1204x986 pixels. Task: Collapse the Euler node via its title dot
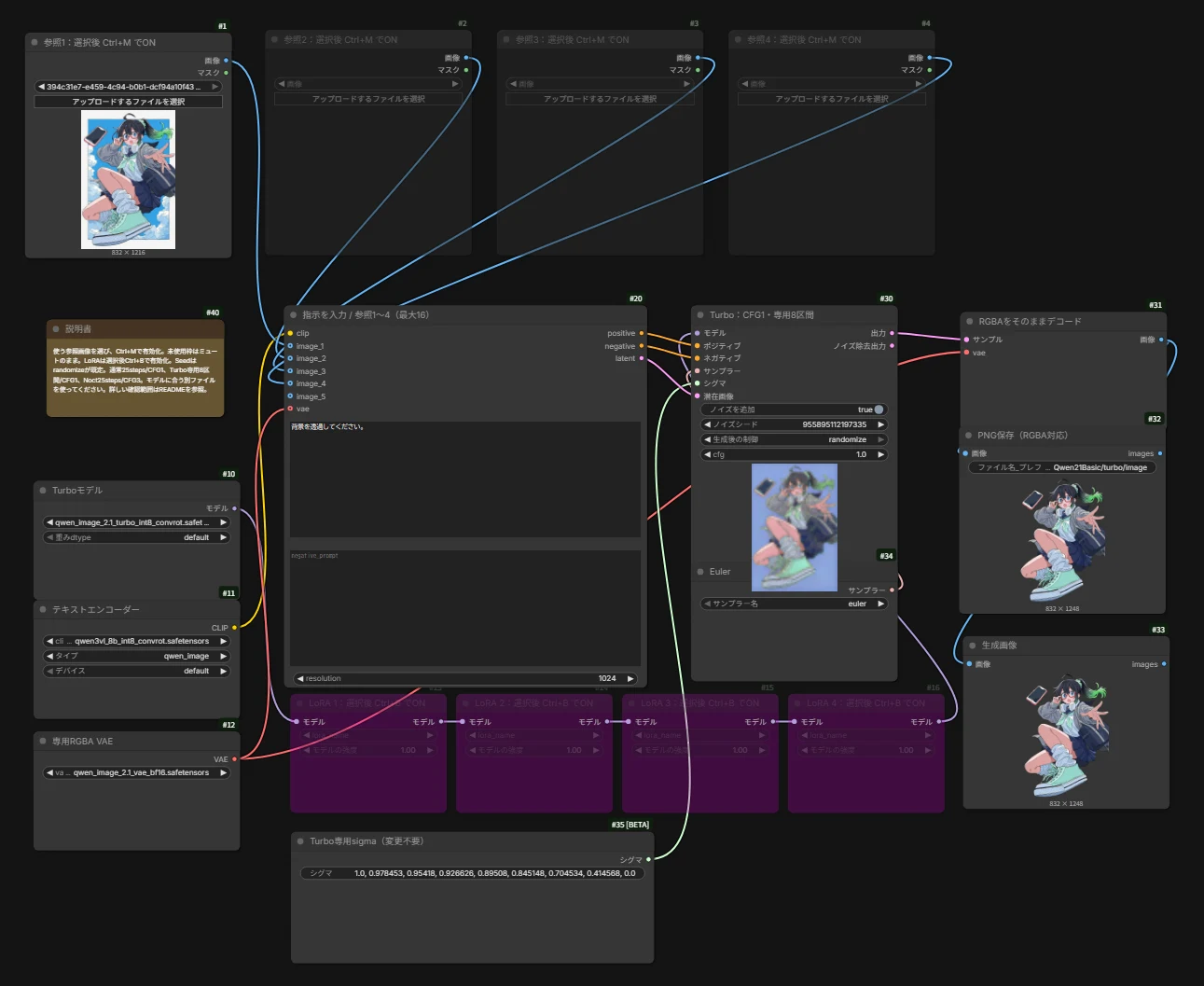[700, 572]
